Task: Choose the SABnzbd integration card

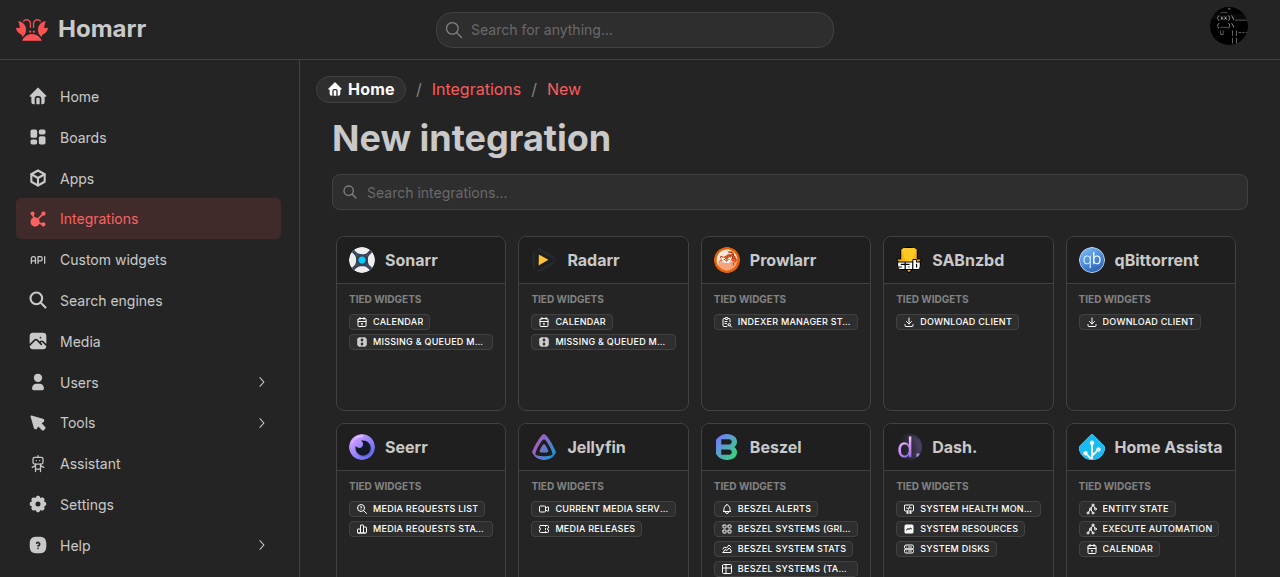Action: tap(968, 323)
